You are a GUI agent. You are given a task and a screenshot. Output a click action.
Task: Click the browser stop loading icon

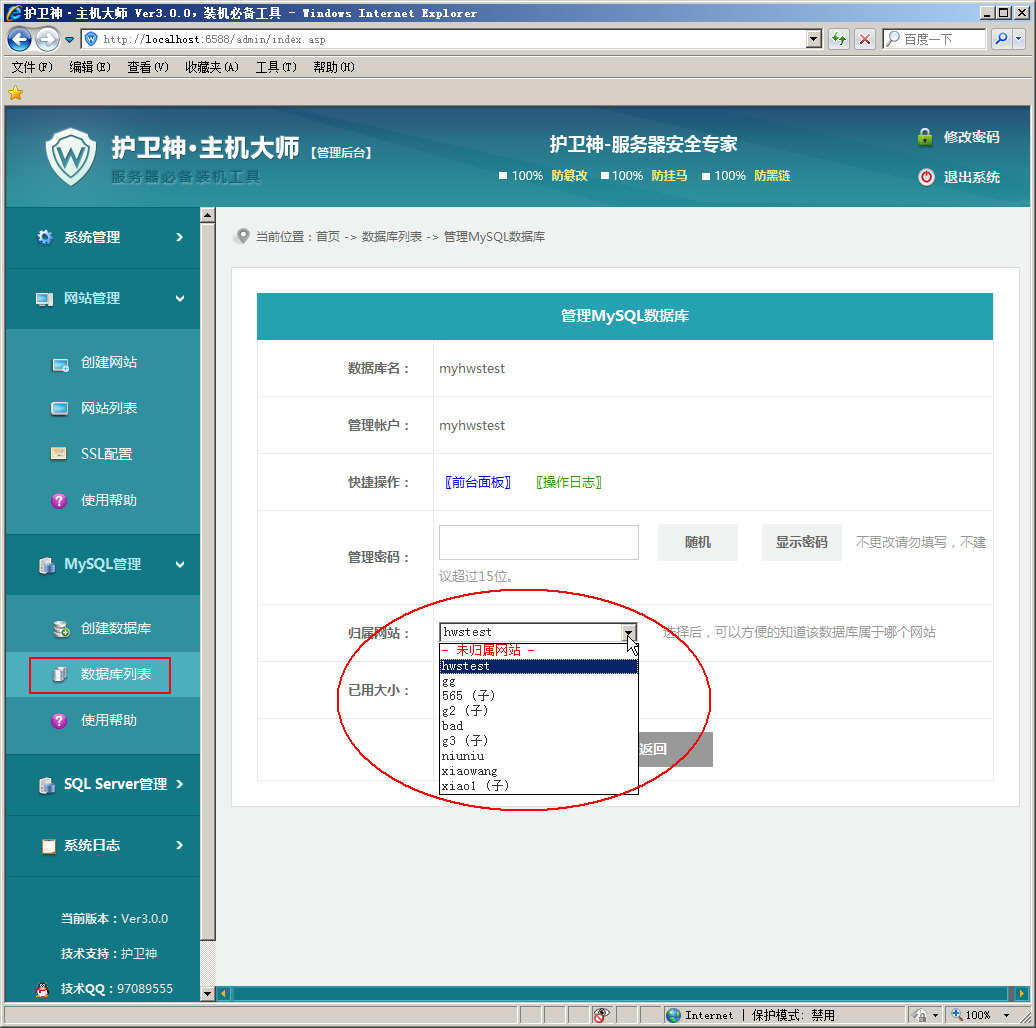tap(865, 40)
